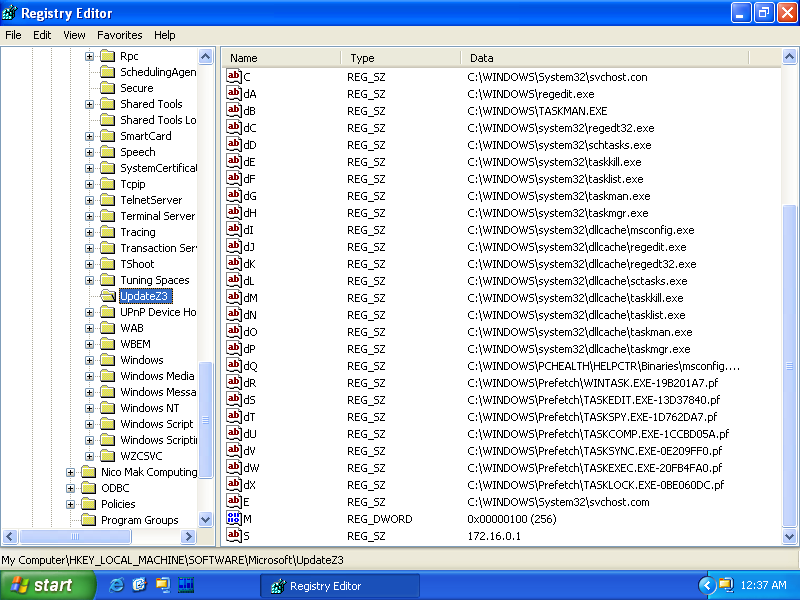Sort values by the Name column header
The image size is (800, 600).
(281, 58)
